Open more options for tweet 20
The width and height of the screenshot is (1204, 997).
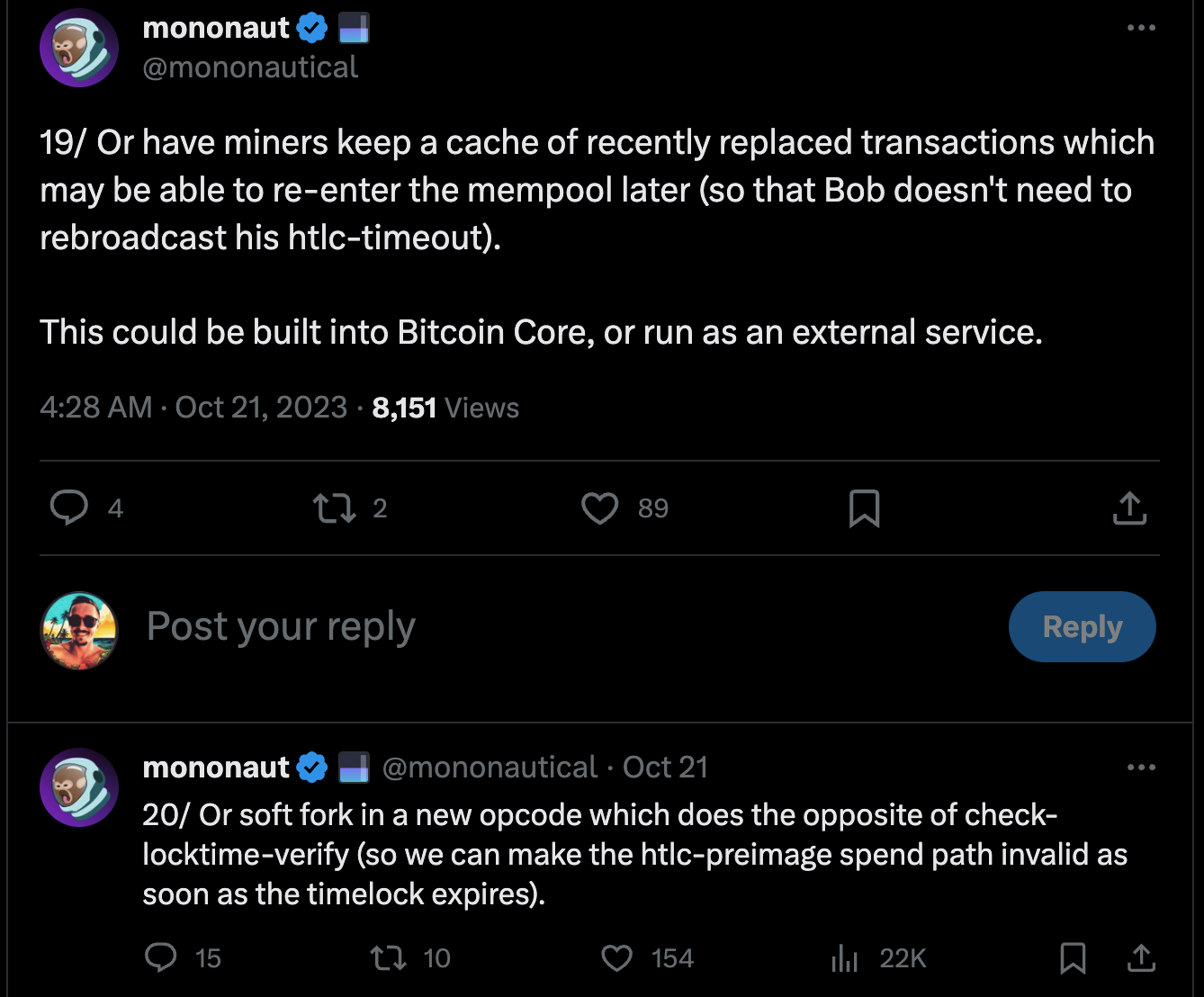click(1141, 768)
